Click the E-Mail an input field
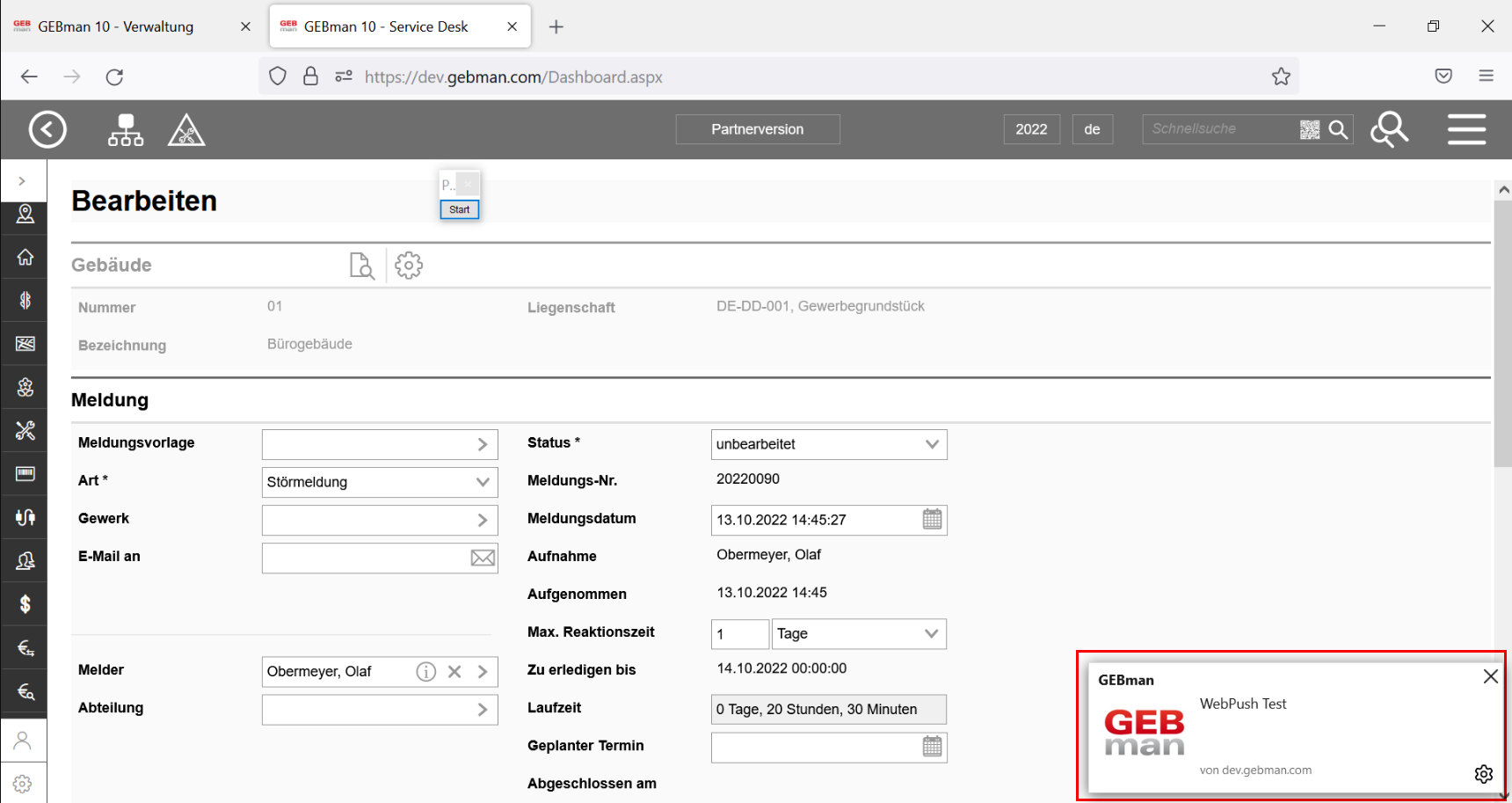This screenshot has width=1512, height=803. coord(366,558)
